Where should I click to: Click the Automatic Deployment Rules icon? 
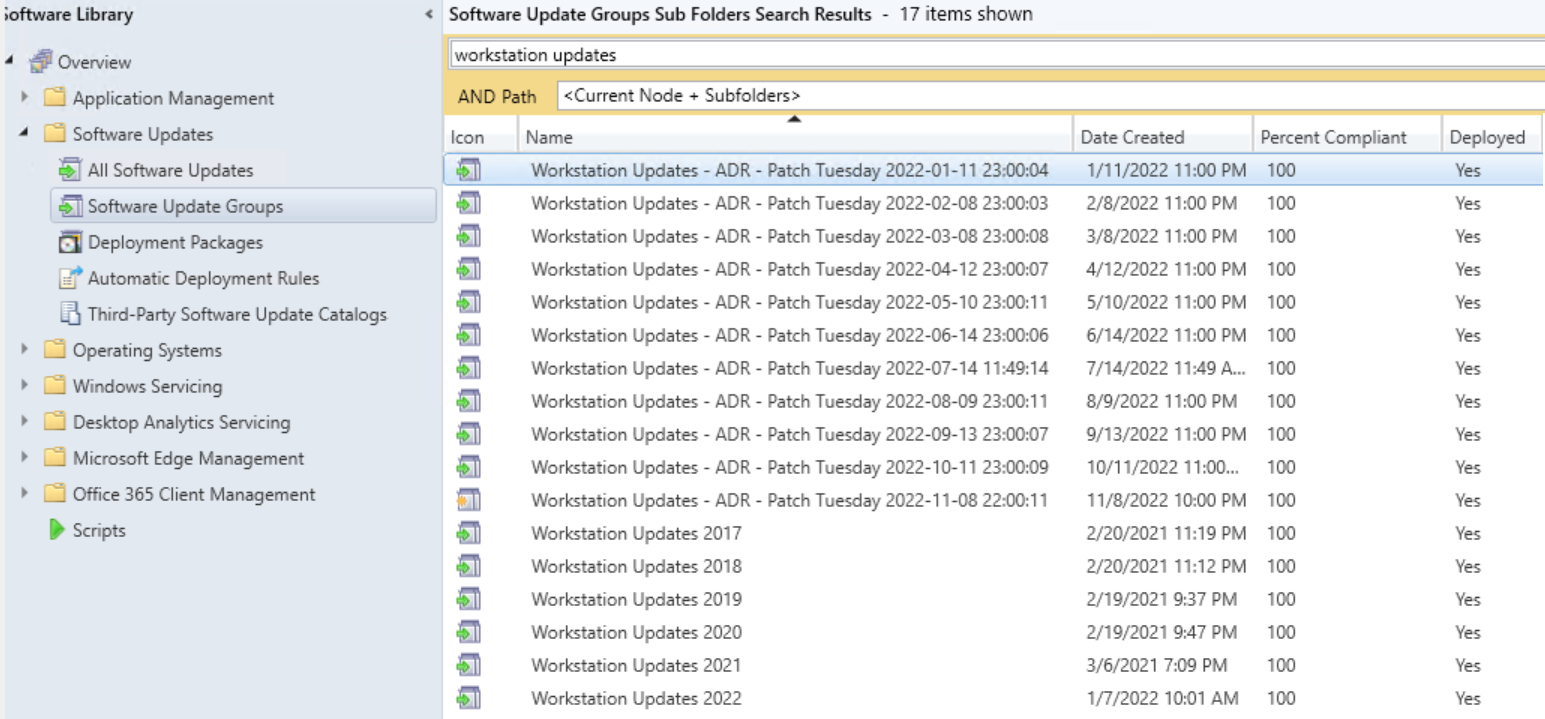[69, 278]
